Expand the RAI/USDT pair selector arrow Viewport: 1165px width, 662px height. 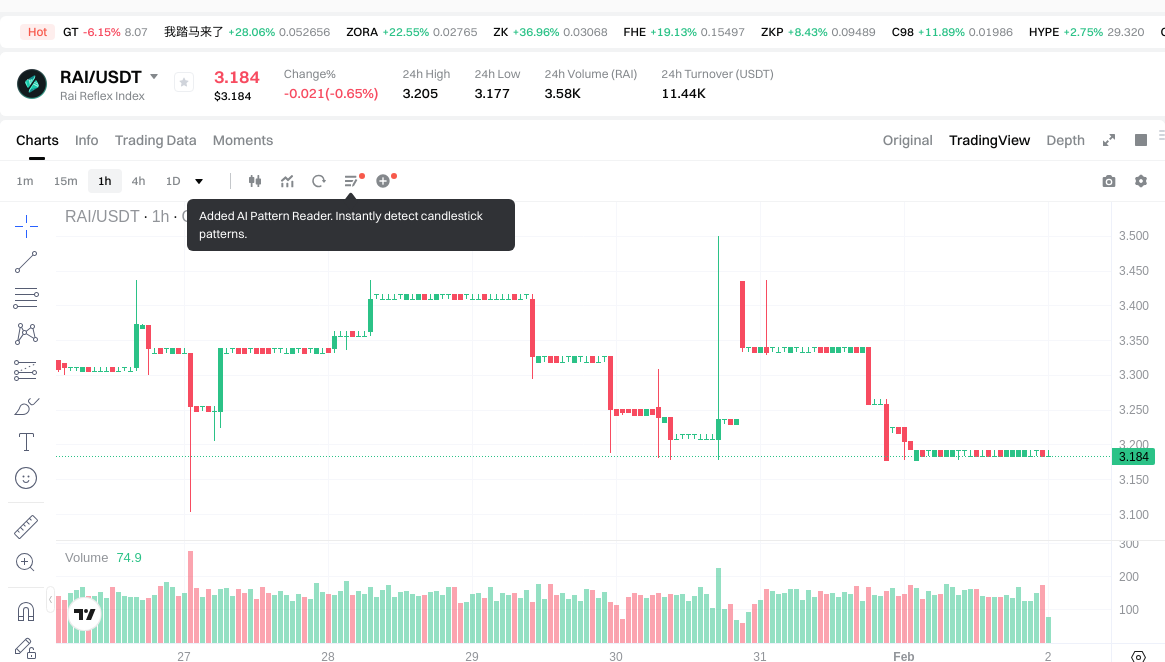[154, 77]
